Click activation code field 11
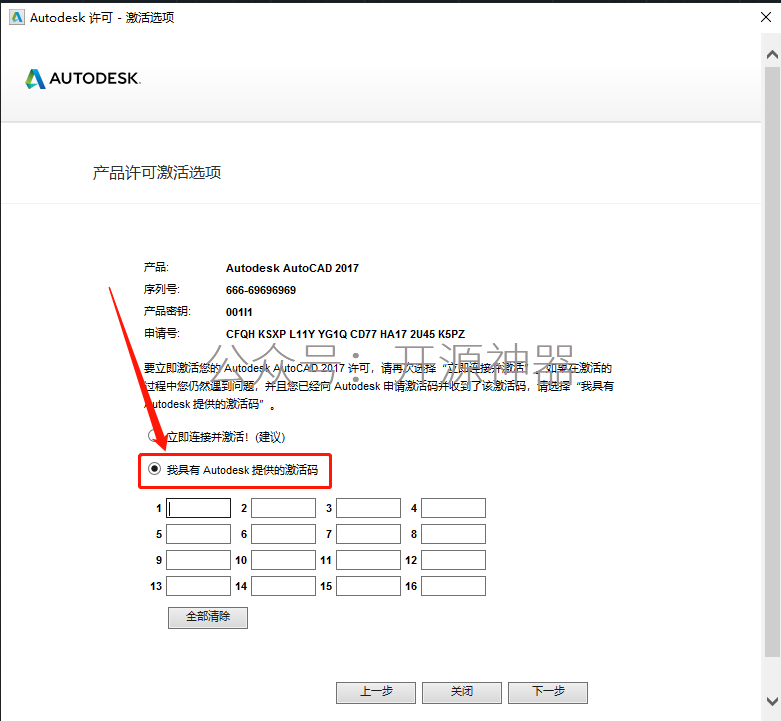 [369, 560]
